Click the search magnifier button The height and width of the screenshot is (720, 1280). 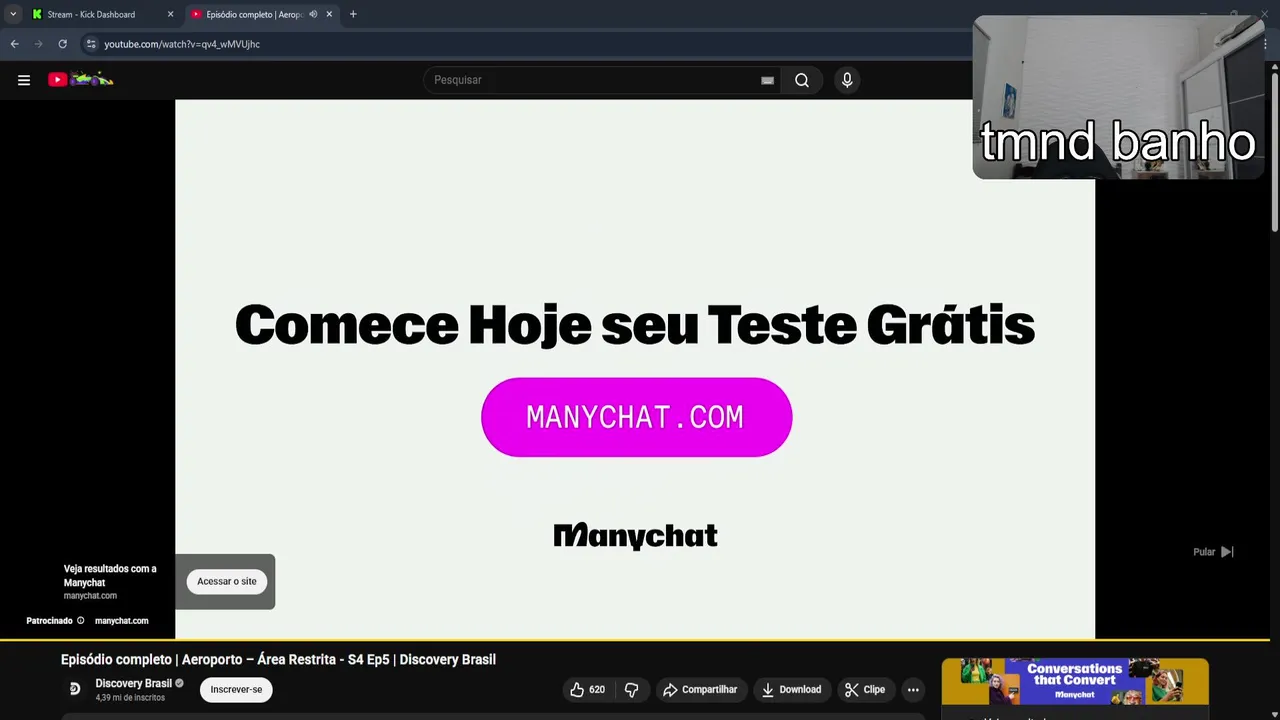pos(802,80)
